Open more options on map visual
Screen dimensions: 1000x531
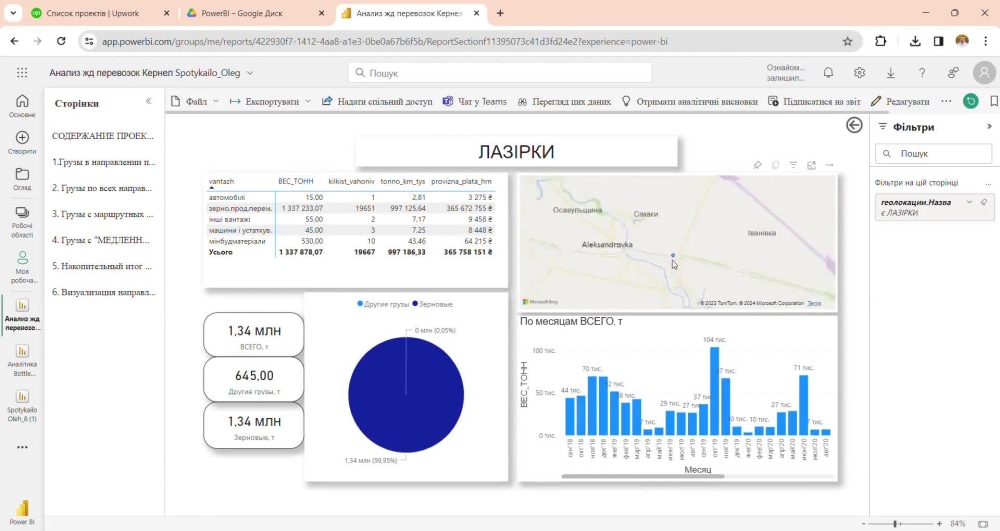(x=829, y=165)
